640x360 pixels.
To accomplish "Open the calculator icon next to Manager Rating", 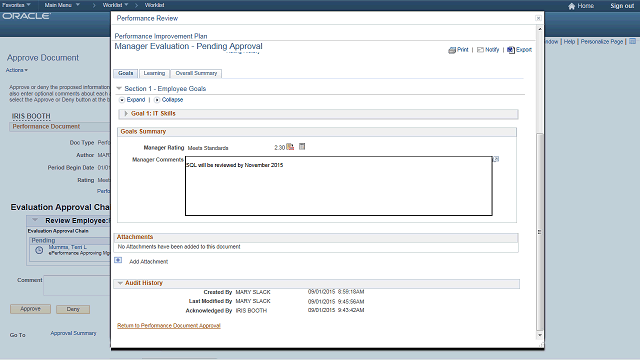I will point(302,147).
